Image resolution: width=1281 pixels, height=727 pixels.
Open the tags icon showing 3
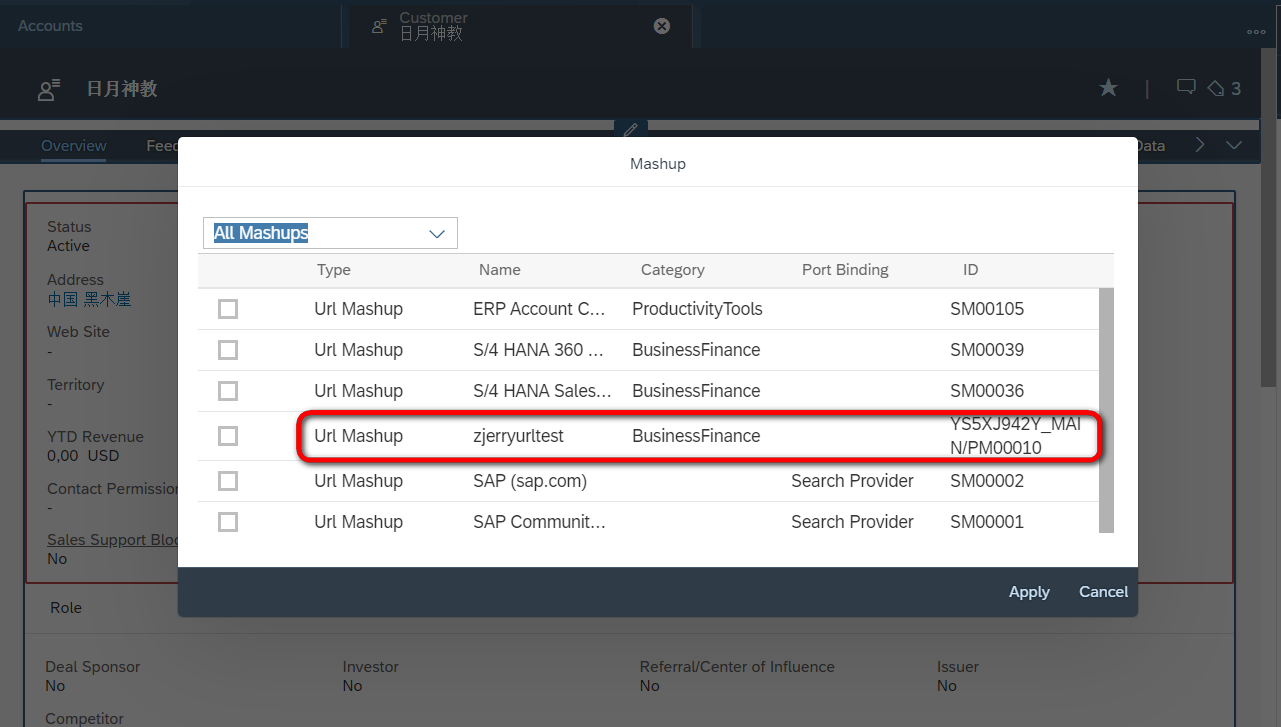1224,88
